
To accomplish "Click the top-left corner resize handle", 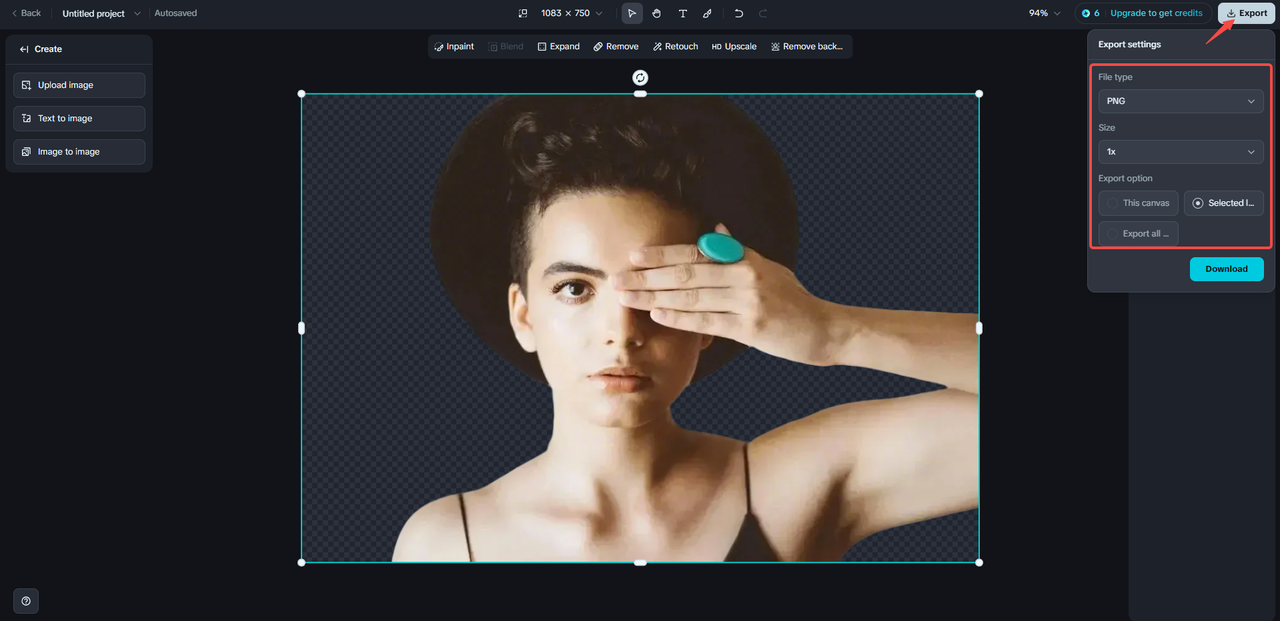I will 302,94.
